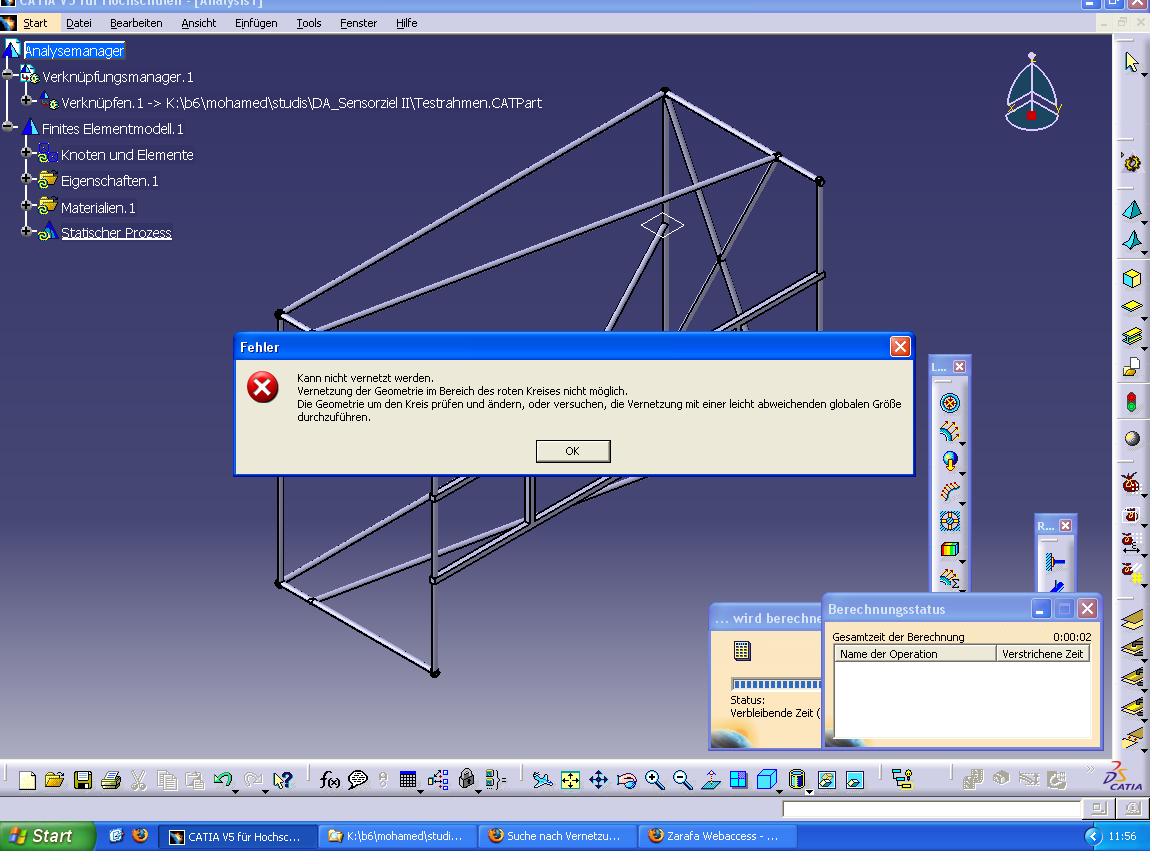Open the Formula f(x) tool
This screenshot has width=1152, height=864.
tap(329, 780)
